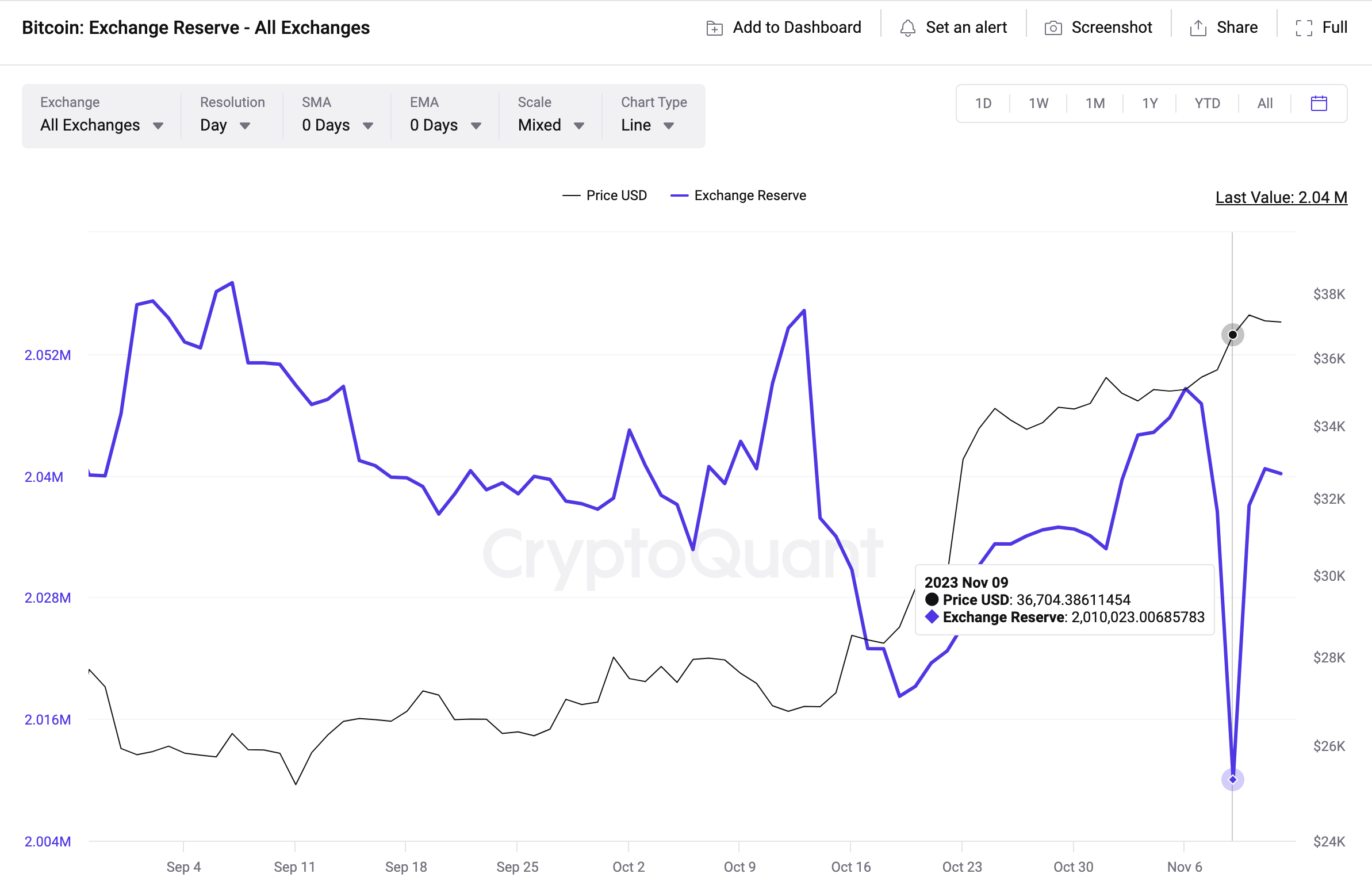Click Set an alert label
The width and height of the screenshot is (1372, 889).
coord(966,28)
